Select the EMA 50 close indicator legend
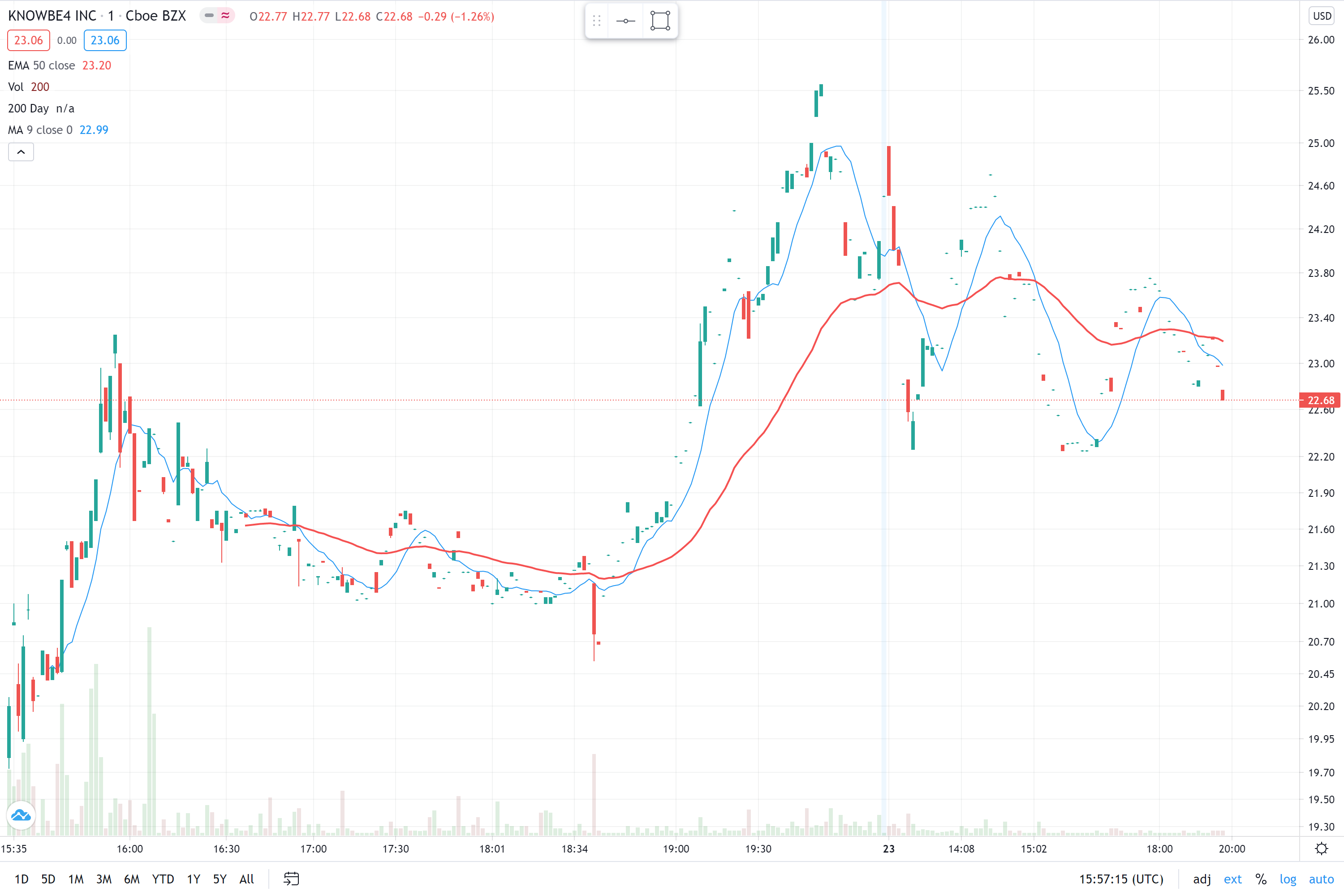 coord(41,65)
